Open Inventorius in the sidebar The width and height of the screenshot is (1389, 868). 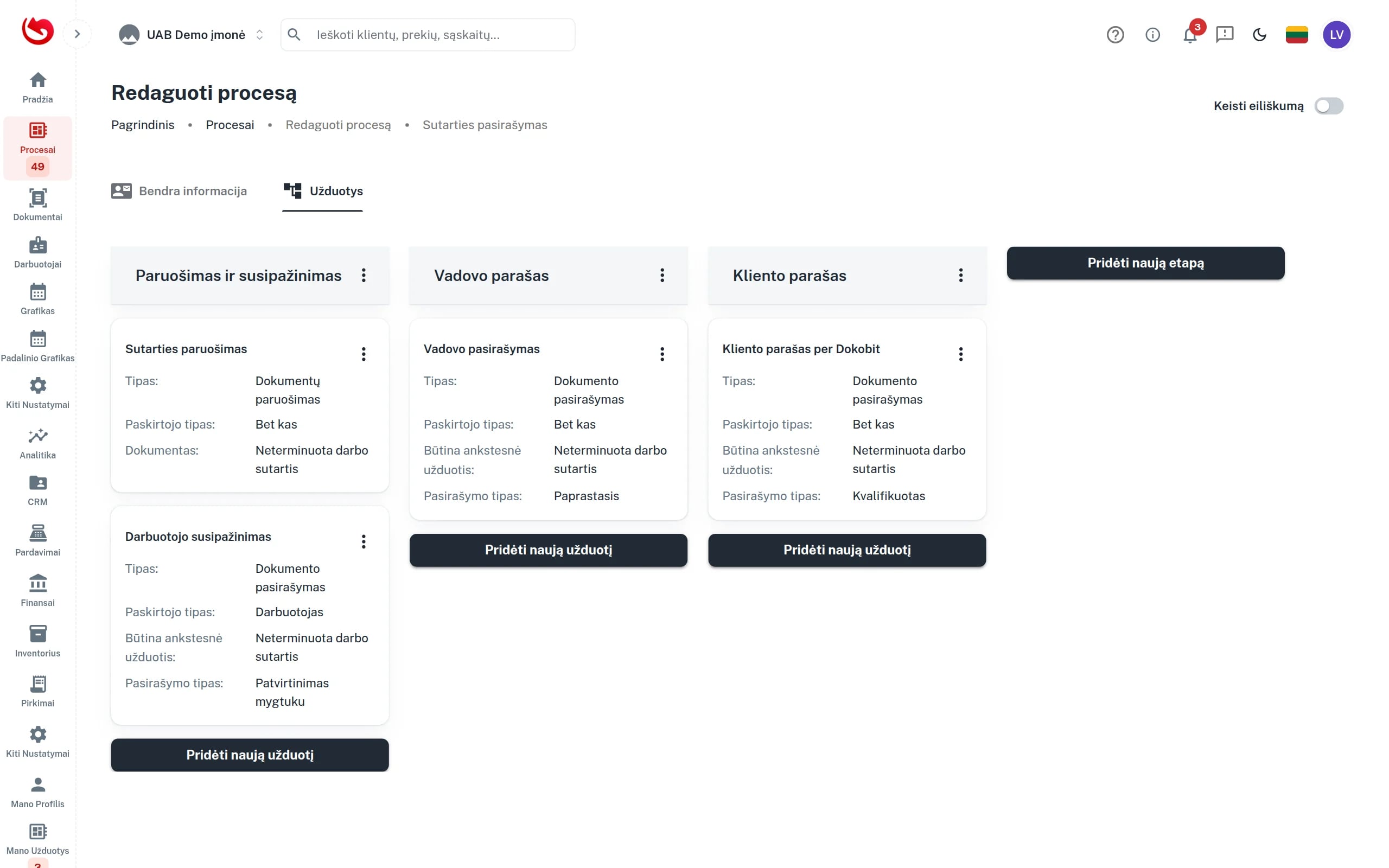coord(37,641)
